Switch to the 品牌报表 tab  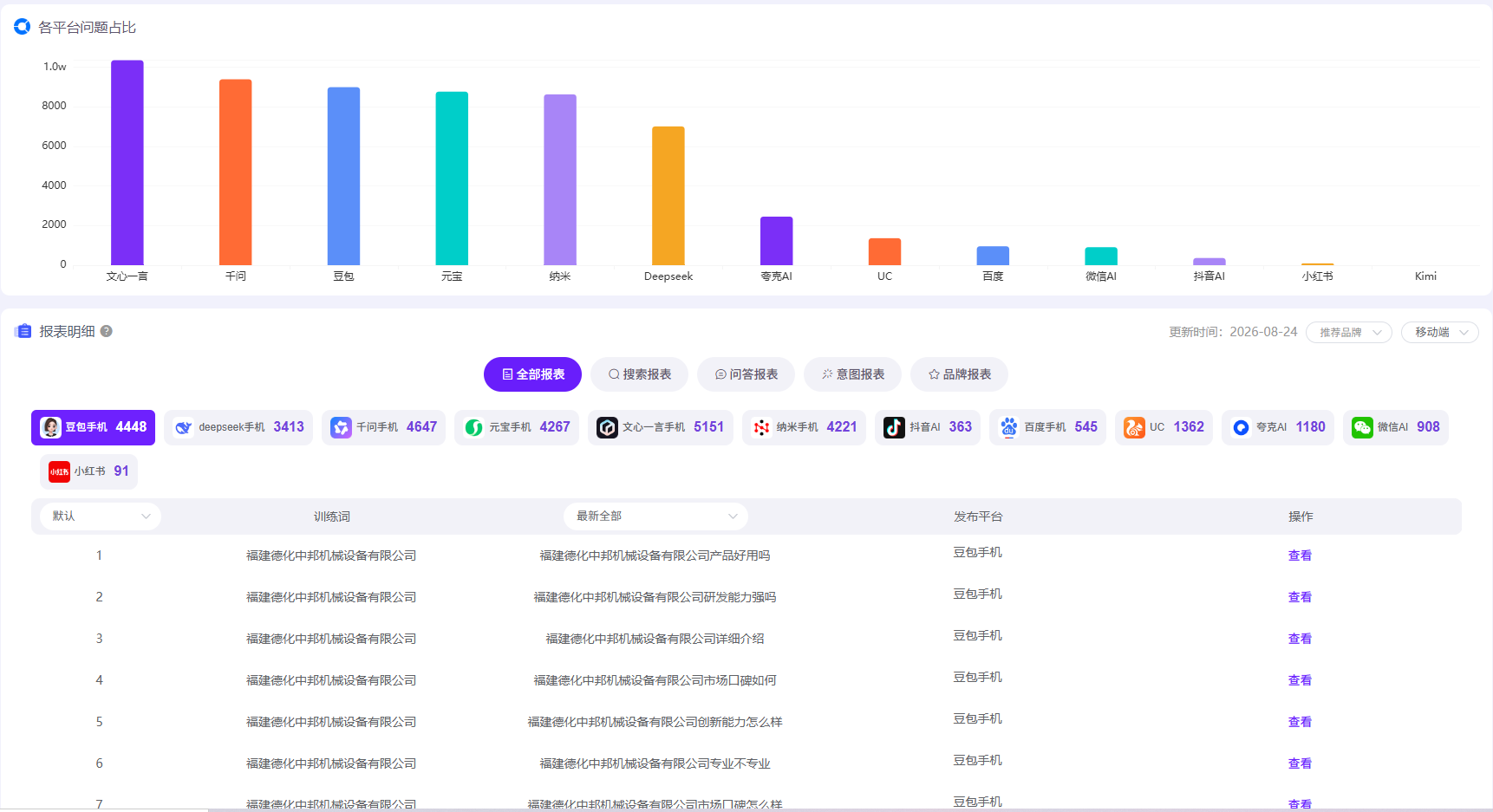click(959, 374)
